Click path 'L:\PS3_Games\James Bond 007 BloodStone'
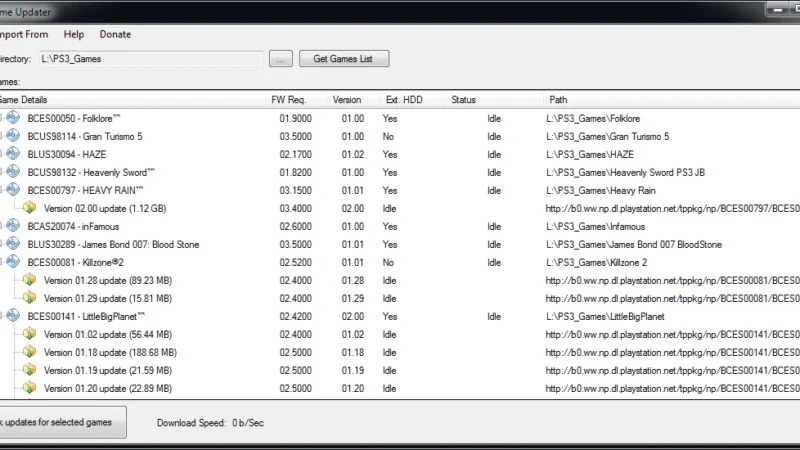Image resolution: width=800 pixels, height=450 pixels. [634, 244]
